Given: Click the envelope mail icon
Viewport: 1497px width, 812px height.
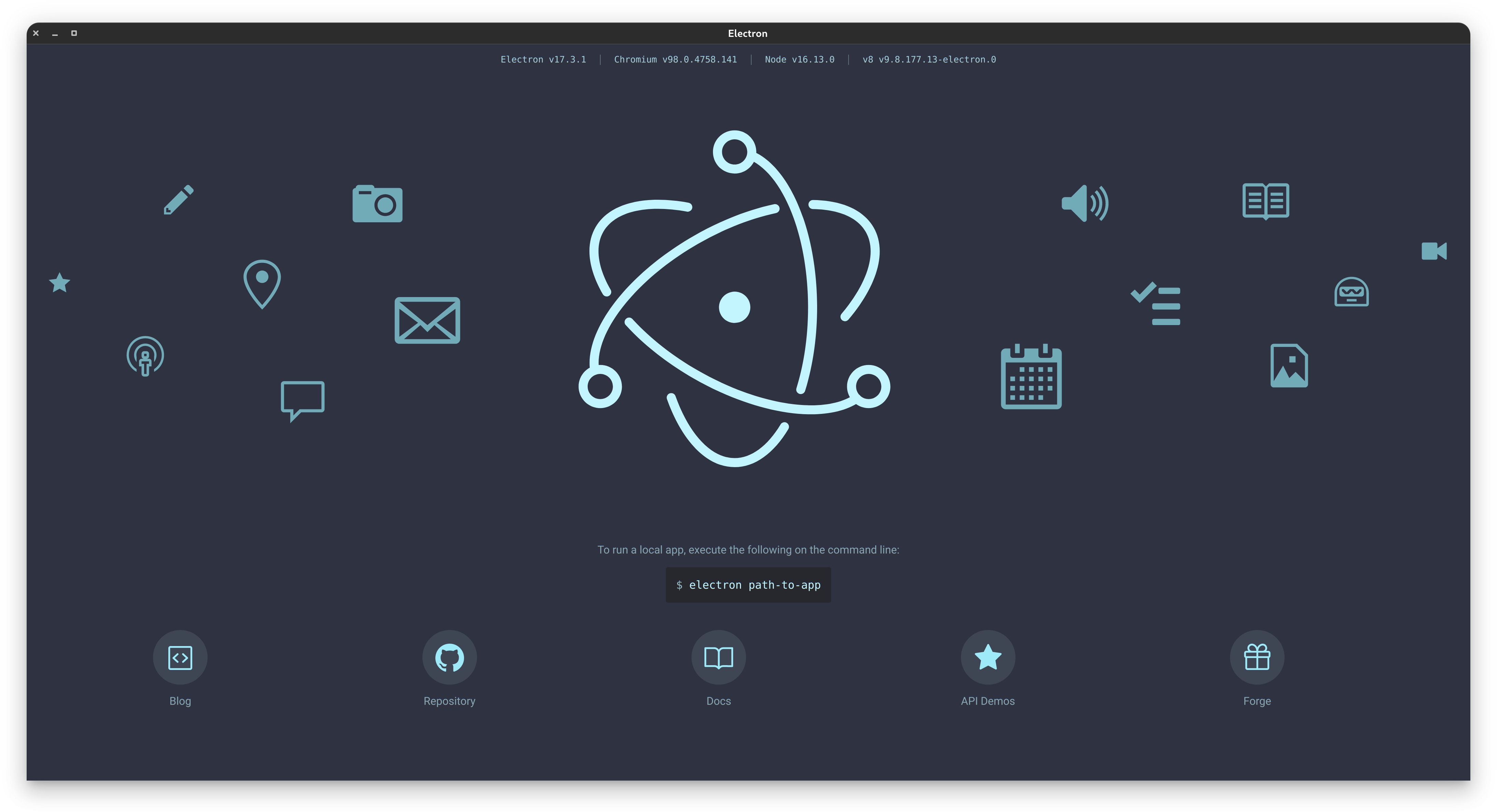Looking at the screenshot, I should tap(427, 320).
